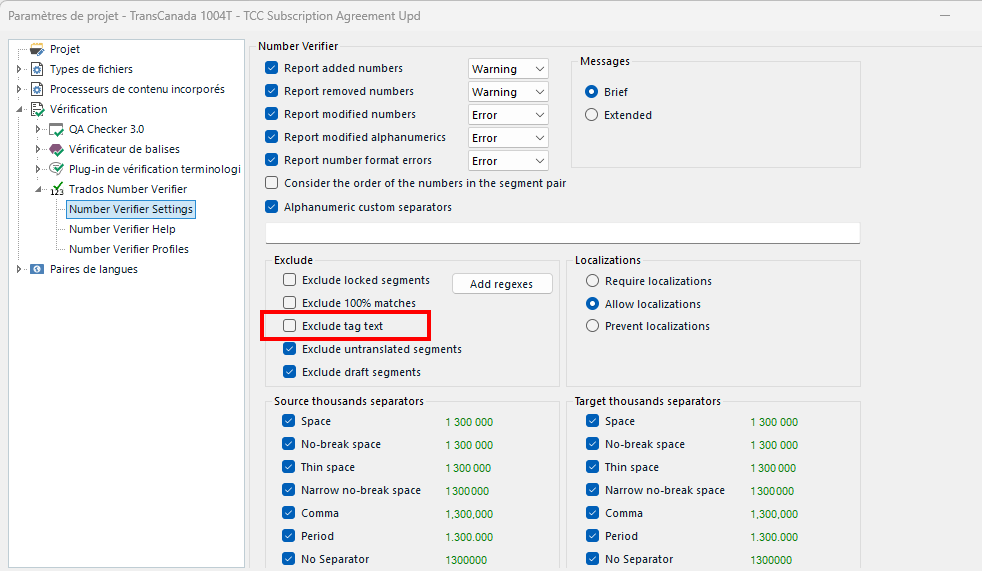982x571 pixels.
Task: Enable Exclude 100% matches
Action: pyautogui.click(x=289, y=303)
